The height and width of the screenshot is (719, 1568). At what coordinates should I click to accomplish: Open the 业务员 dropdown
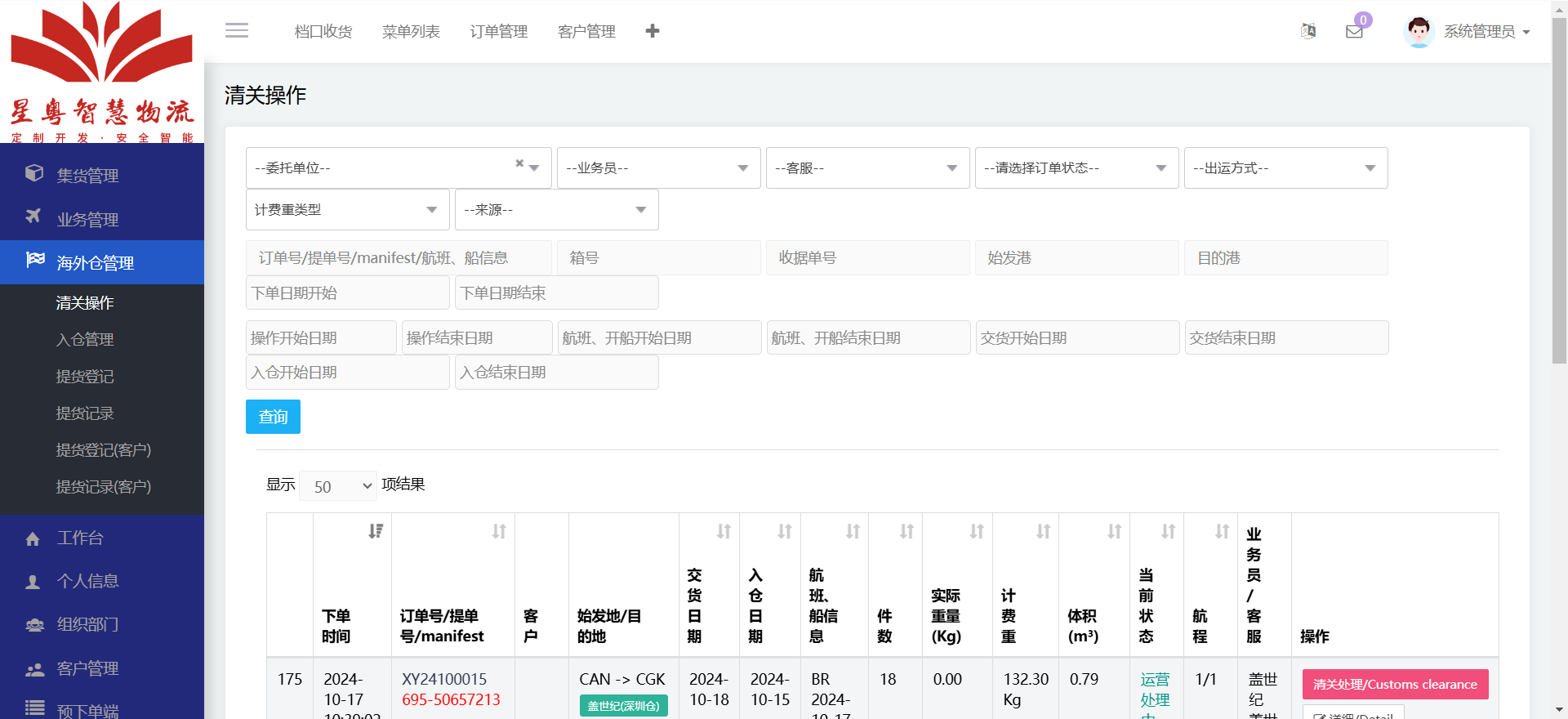pyautogui.click(x=659, y=167)
